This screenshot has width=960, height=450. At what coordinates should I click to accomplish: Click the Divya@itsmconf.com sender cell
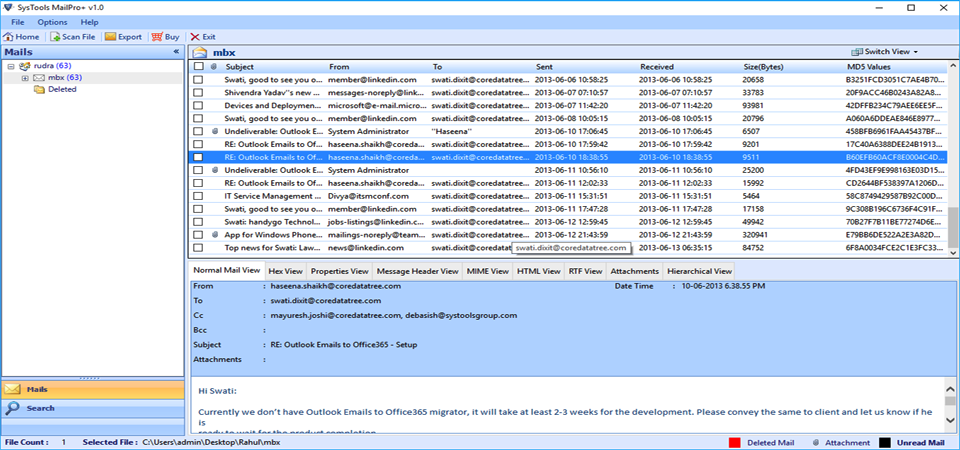tap(368, 196)
